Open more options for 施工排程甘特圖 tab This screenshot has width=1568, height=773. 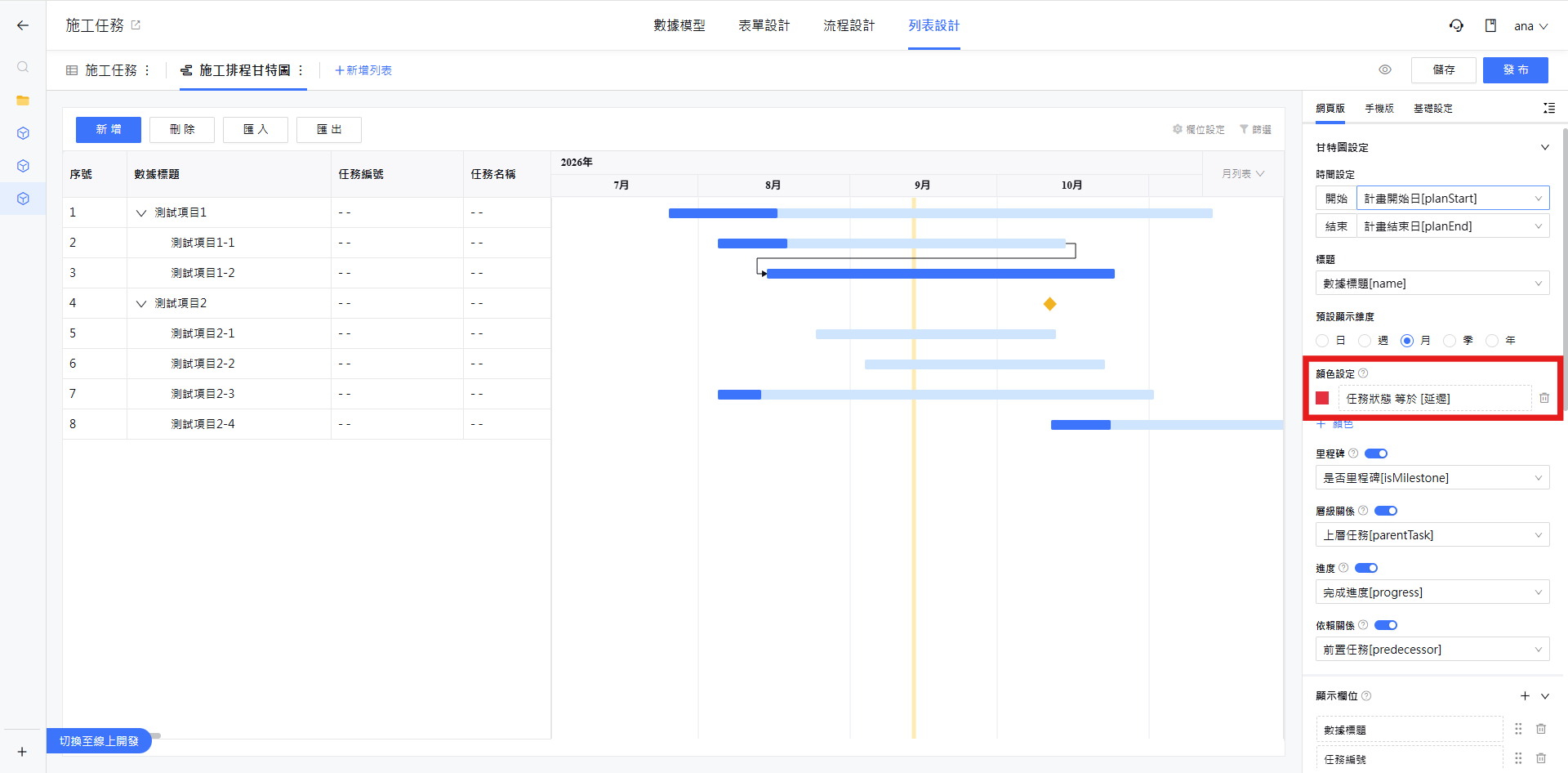301,70
